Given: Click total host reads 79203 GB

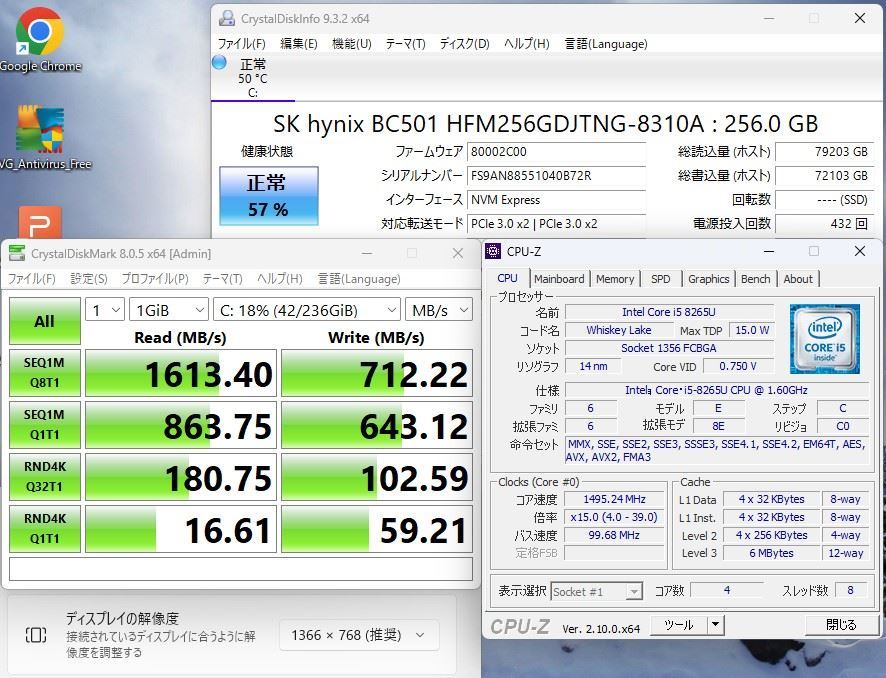Looking at the screenshot, I should point(824,151).
